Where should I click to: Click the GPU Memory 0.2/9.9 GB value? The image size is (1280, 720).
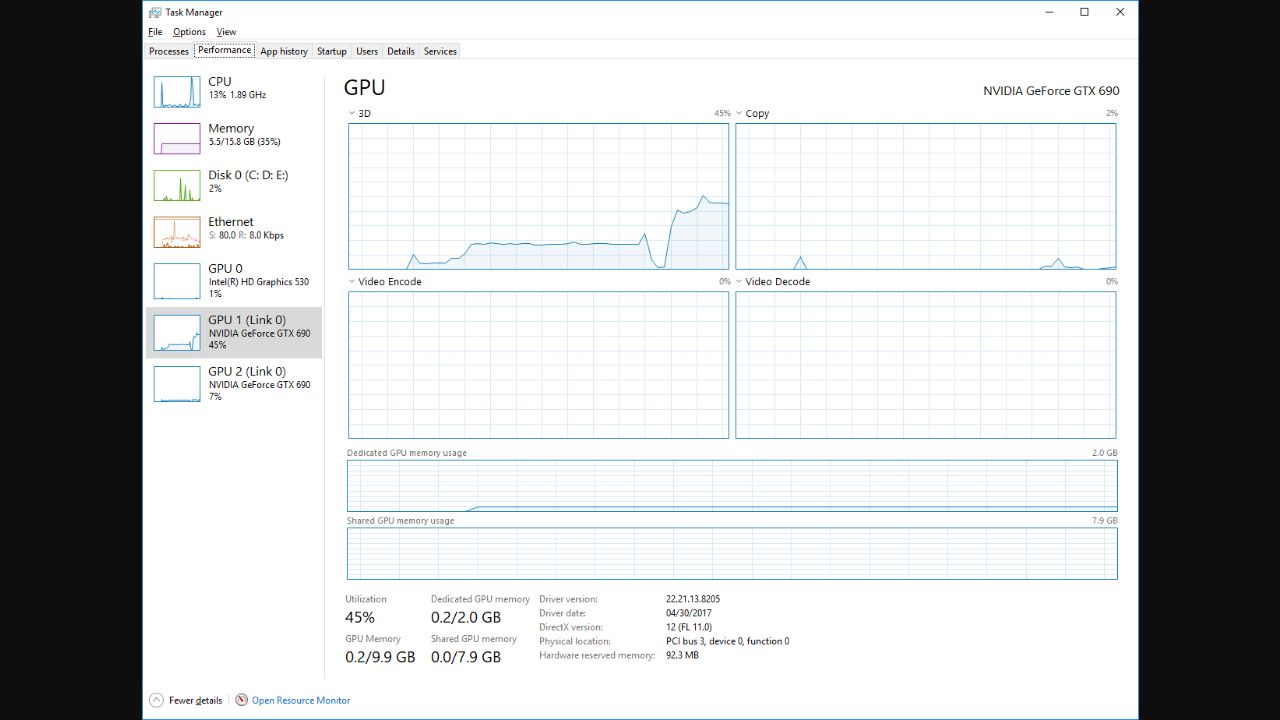click(x=380, y=657)
